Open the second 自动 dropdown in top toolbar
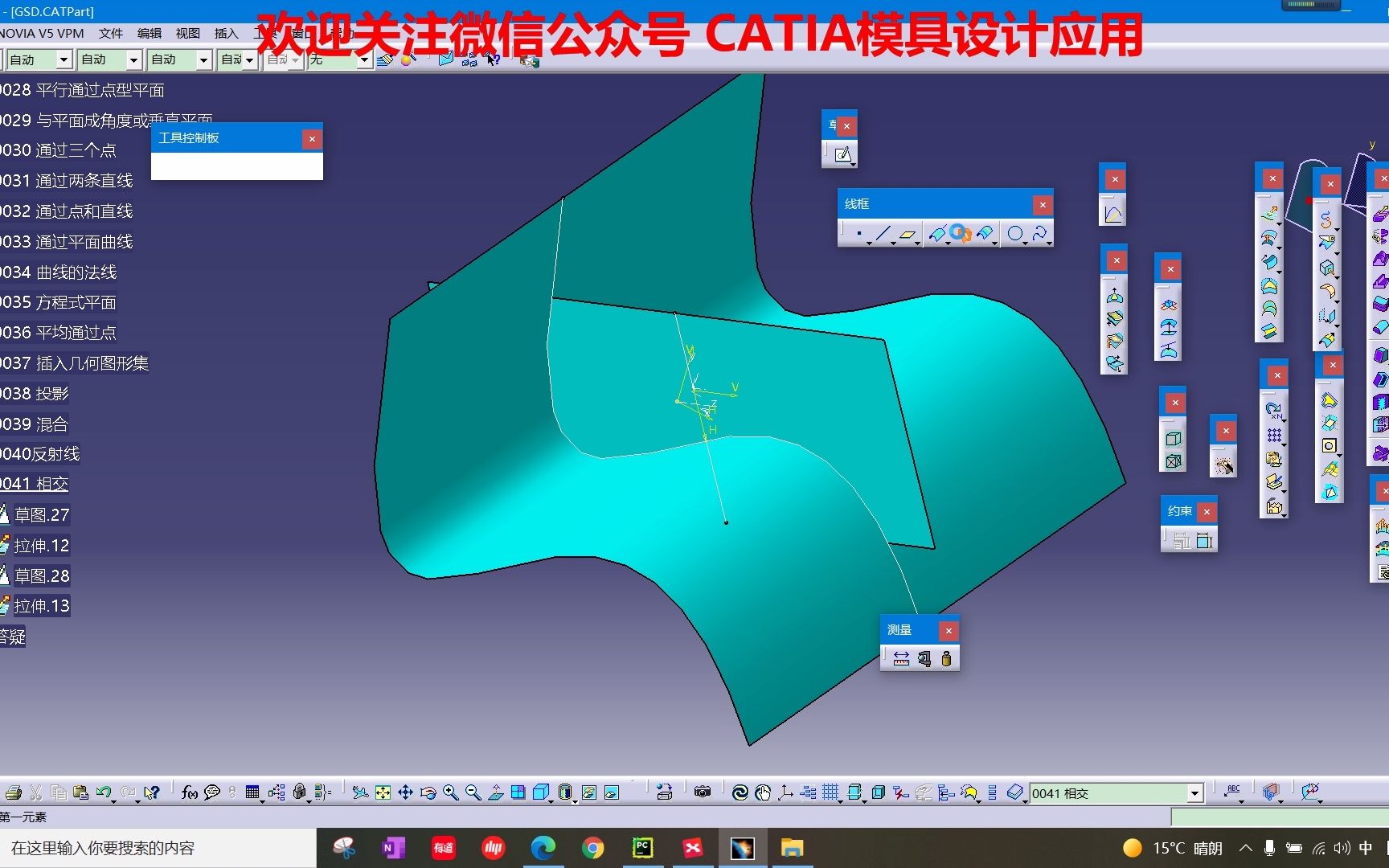Viewport: 1389px width, 868px height. pyautogui.click(x=134, y=60)
